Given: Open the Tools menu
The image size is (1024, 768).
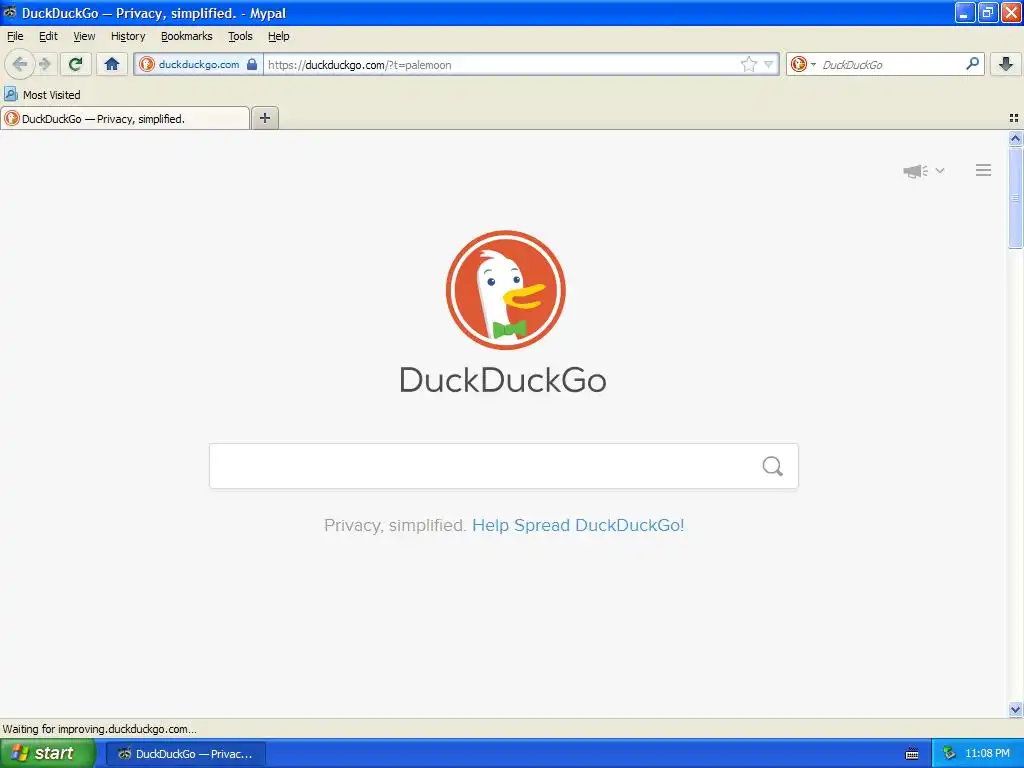Looking at the screenshot, I should tap(240, 37).
